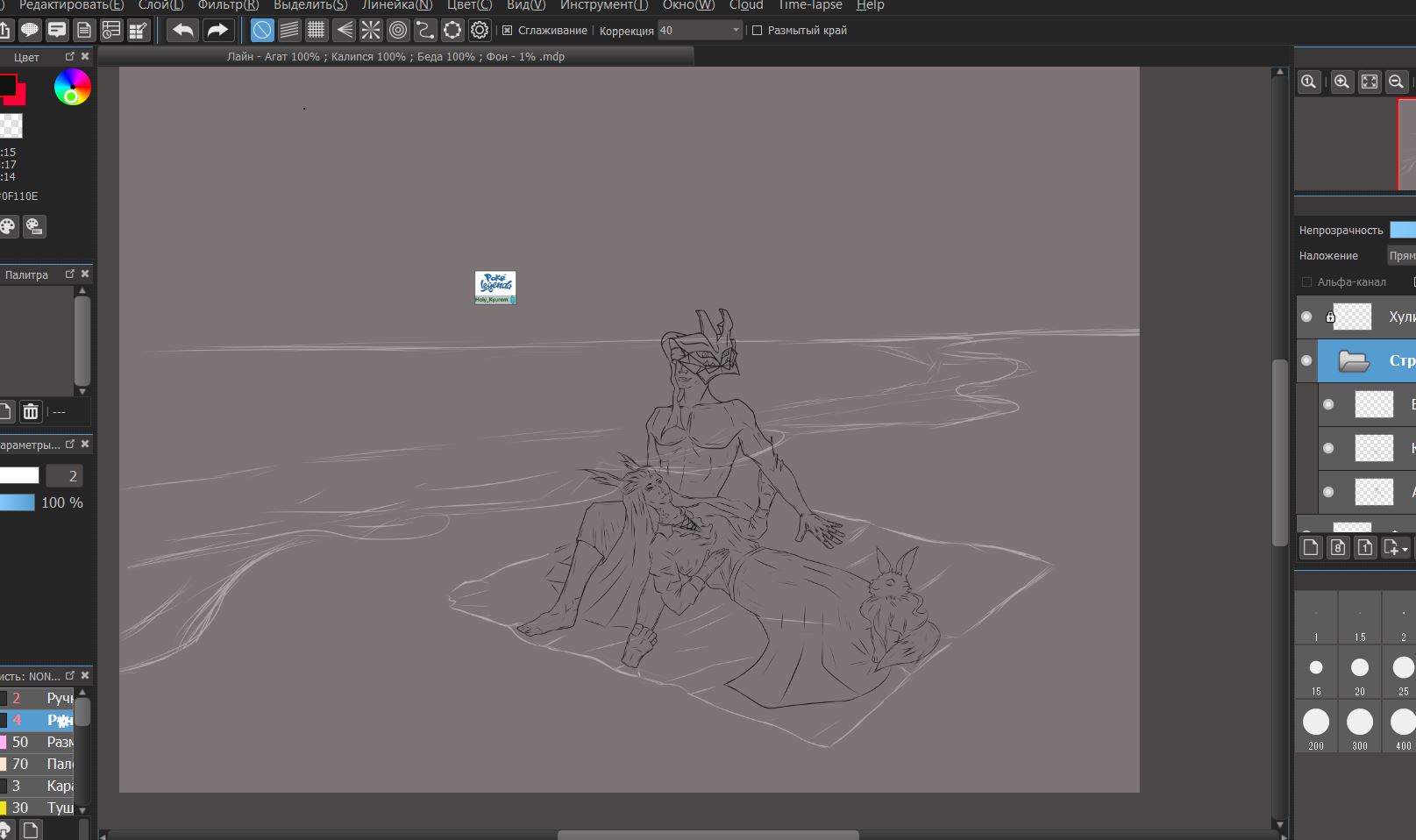Open the Наложение blend mode dropdown
The height and width of the screenshot is (840, 1416).
(x=1401, y=255)
